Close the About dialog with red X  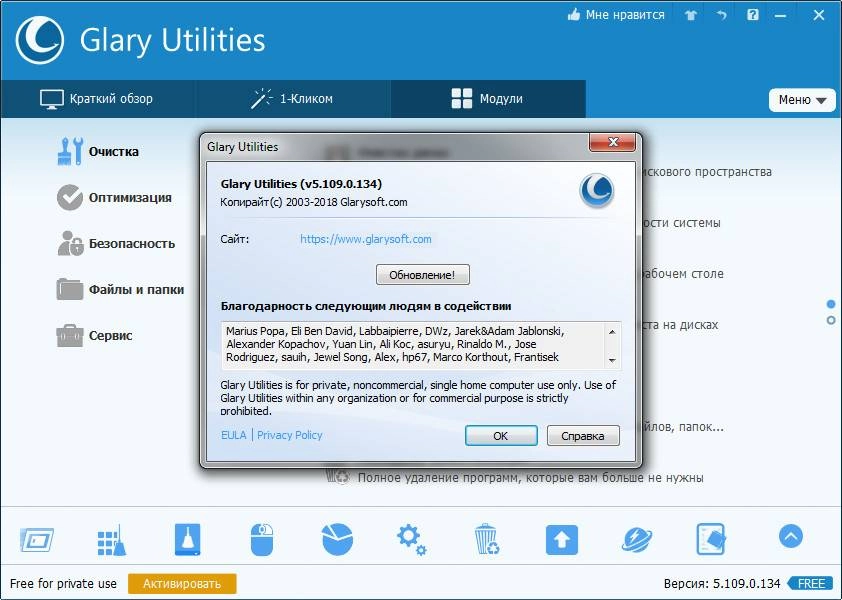[613, 142]
